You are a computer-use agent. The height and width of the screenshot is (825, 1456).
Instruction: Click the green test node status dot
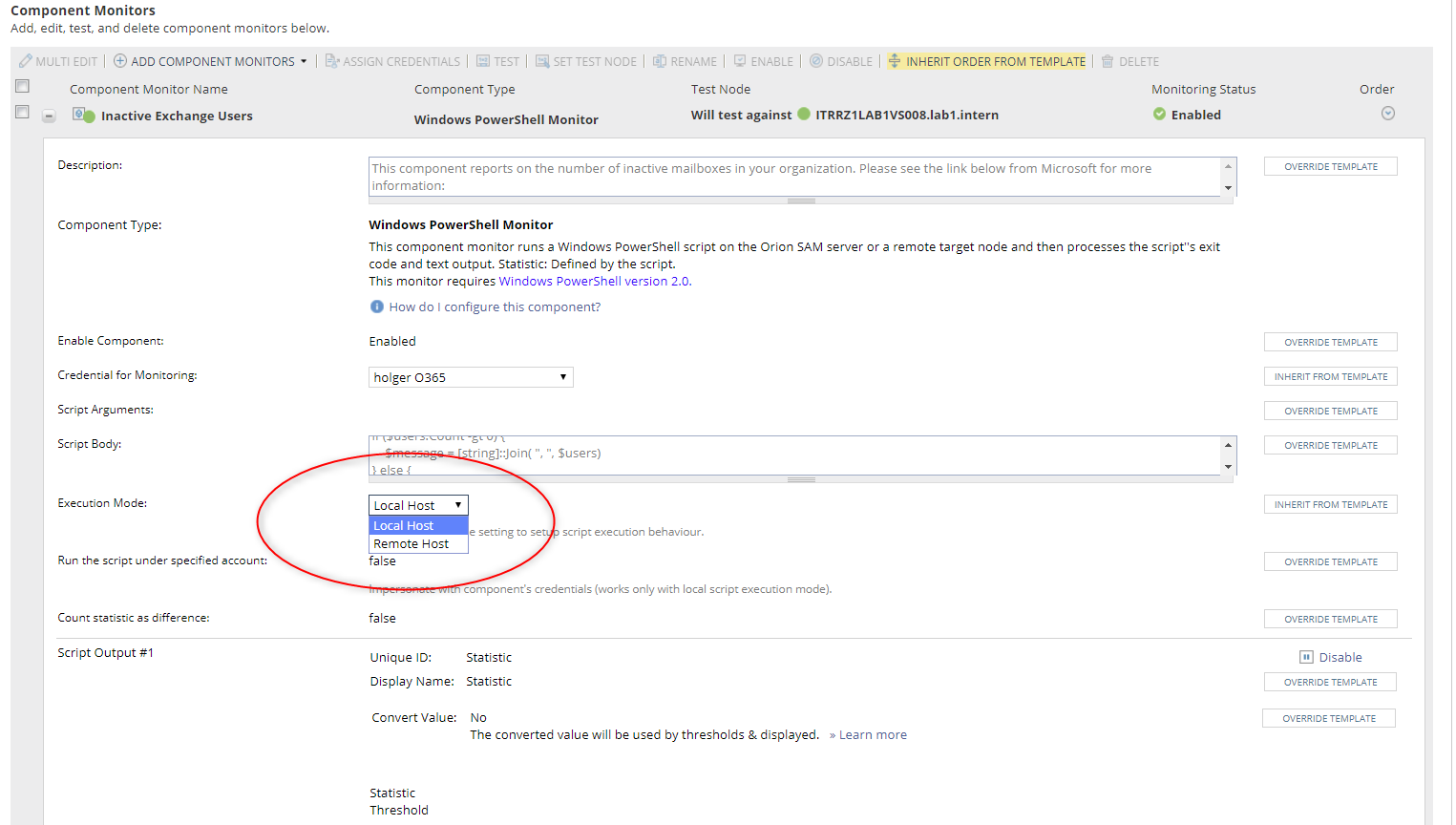804,114
